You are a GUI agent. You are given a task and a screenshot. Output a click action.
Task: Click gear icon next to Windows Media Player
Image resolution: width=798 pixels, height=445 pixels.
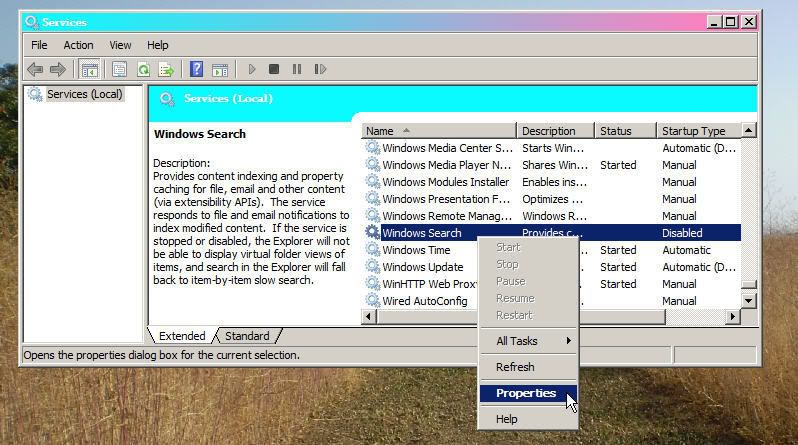(373, 164)
